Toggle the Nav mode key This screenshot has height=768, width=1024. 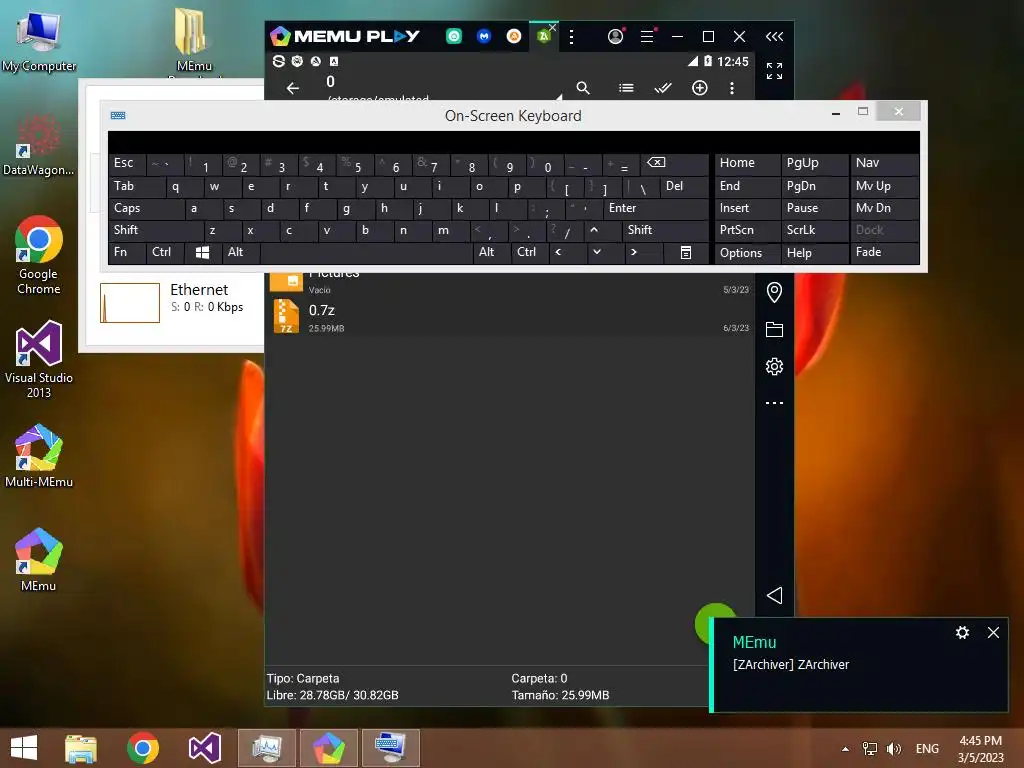coord(884,163)
